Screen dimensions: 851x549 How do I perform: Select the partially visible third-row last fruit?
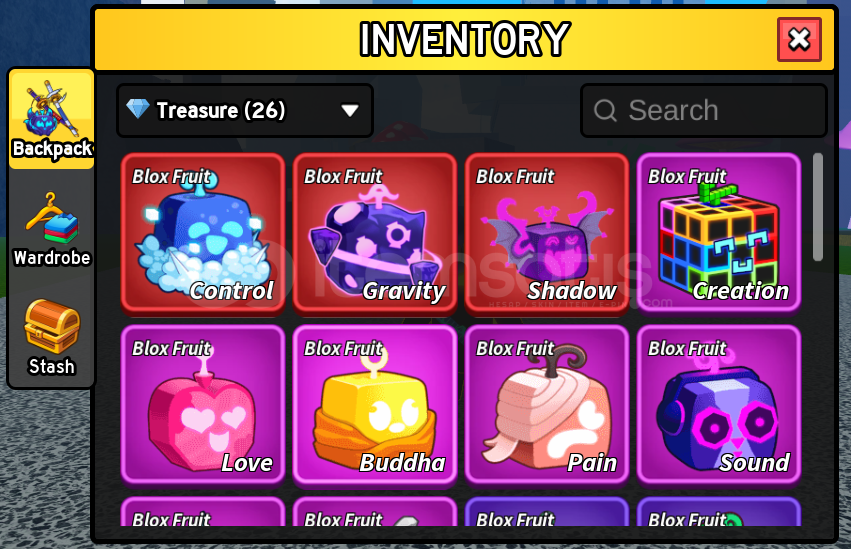point(719,512)
